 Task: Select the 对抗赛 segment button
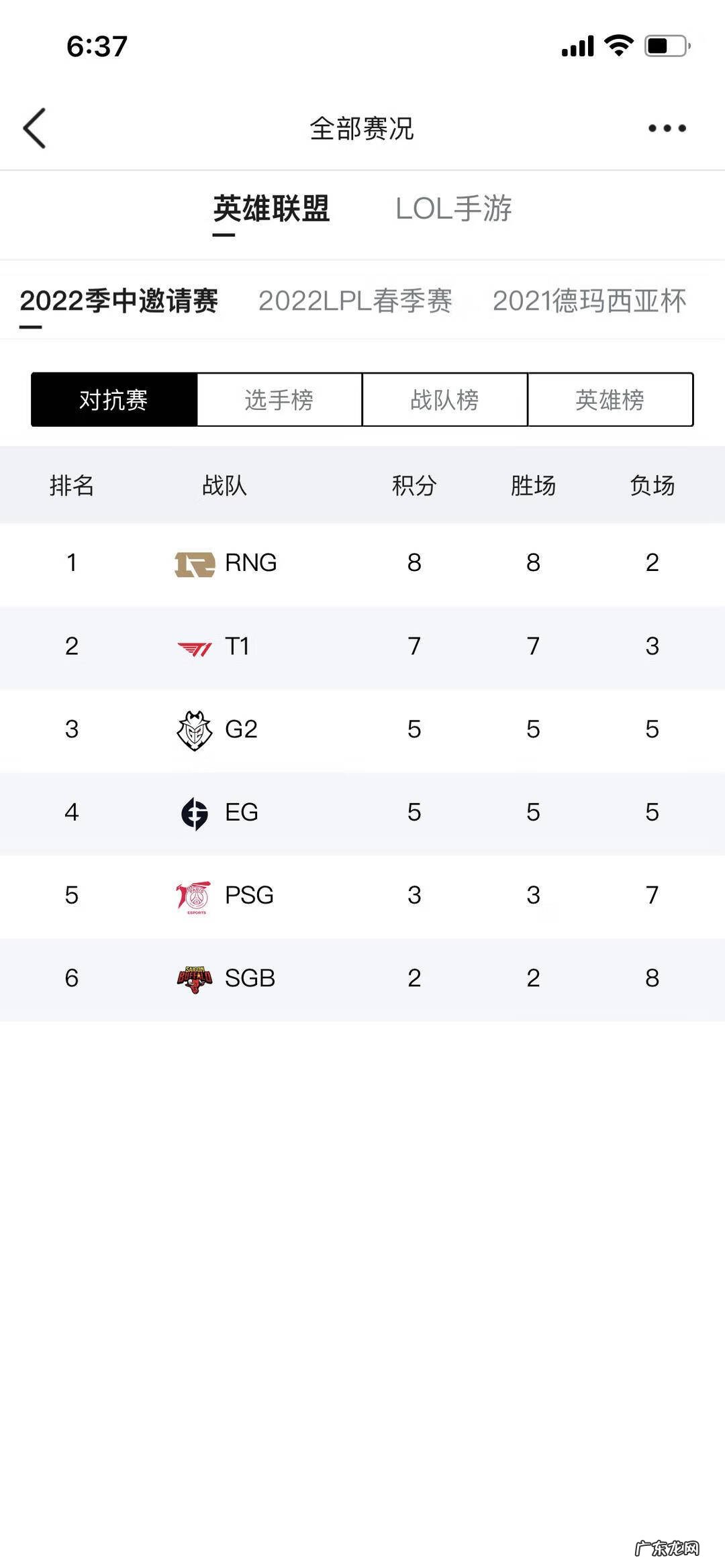(x=114, y=400)
